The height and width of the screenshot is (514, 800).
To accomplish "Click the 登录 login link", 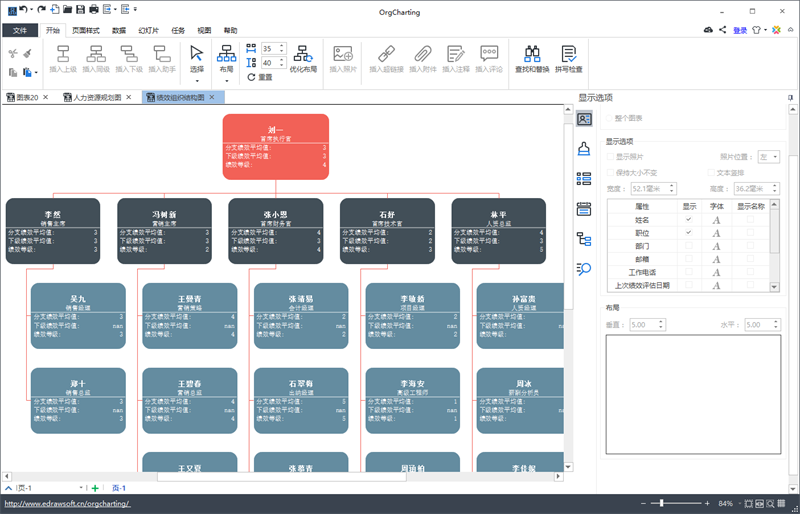I will [x=740, y=31].
